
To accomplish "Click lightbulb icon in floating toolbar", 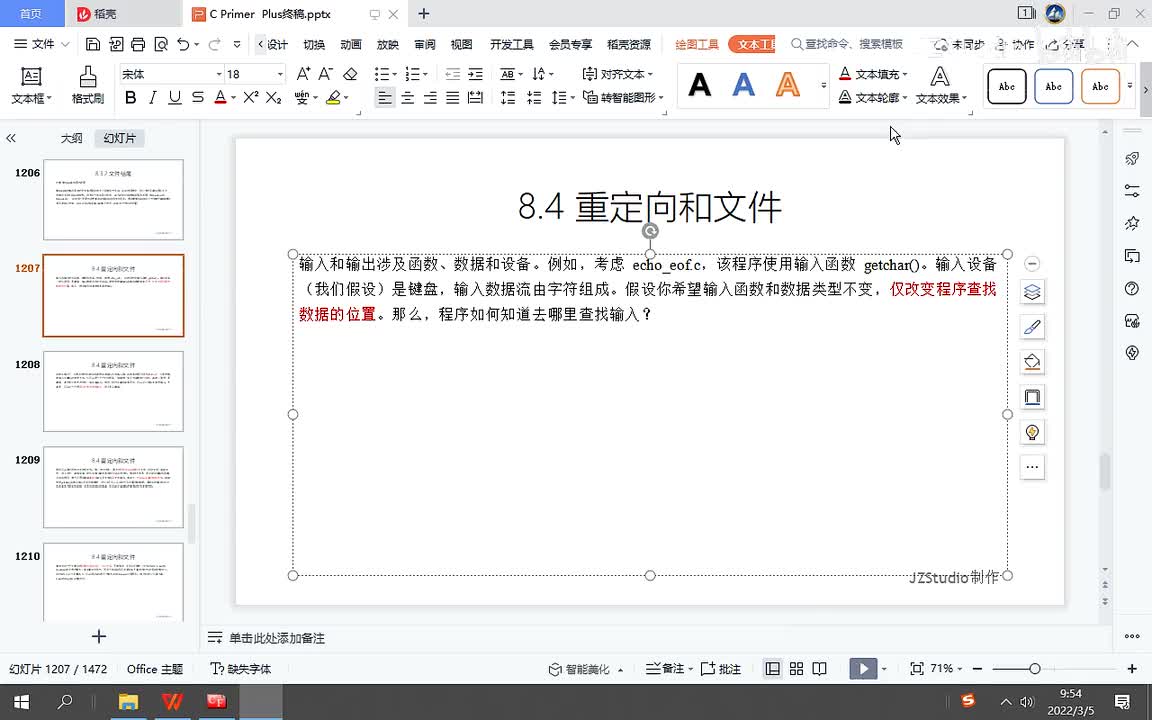I will click(1032, 432).
